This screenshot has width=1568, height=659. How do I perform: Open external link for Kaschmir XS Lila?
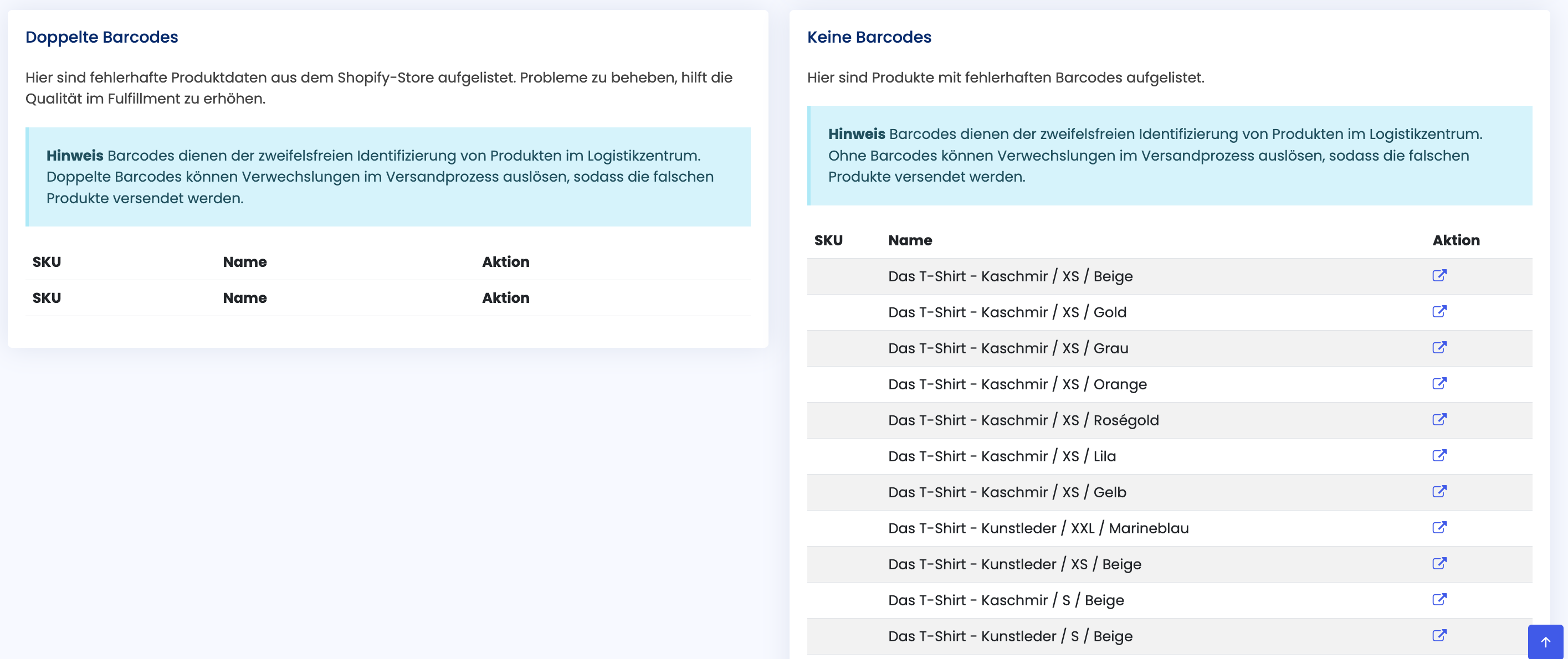[1439, 455]
